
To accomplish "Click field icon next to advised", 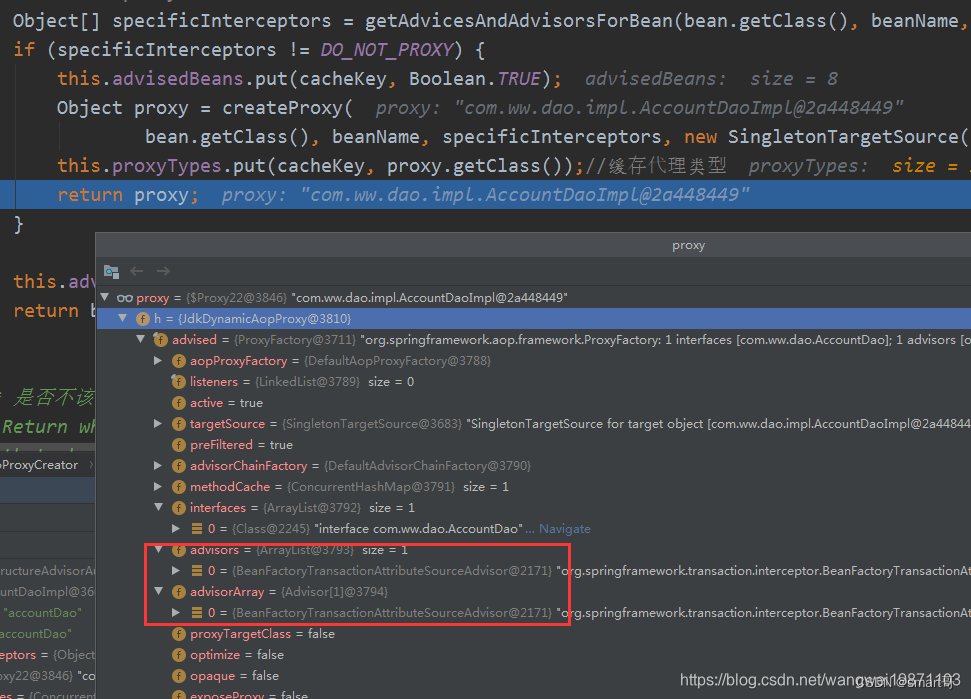I will tap(161, 340).
